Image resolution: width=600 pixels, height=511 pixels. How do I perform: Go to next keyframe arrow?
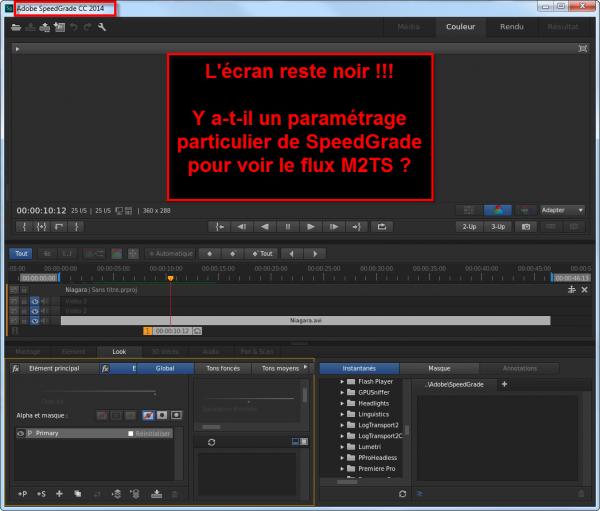click(x=315, y=253)
